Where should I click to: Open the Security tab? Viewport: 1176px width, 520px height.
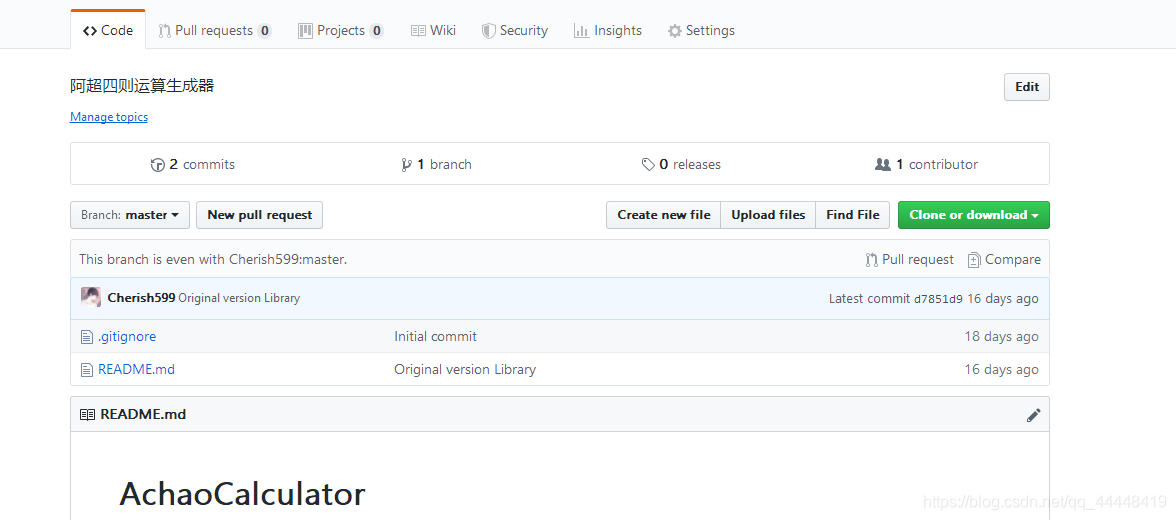pos(514,30)
